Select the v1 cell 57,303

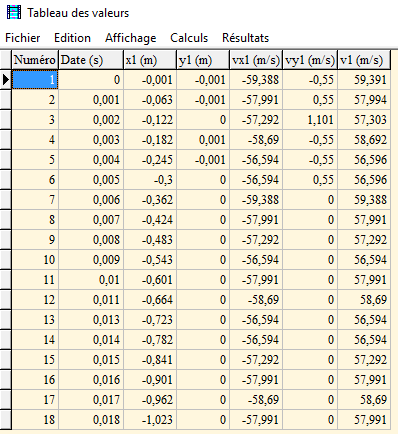click(x=364, y=120)
